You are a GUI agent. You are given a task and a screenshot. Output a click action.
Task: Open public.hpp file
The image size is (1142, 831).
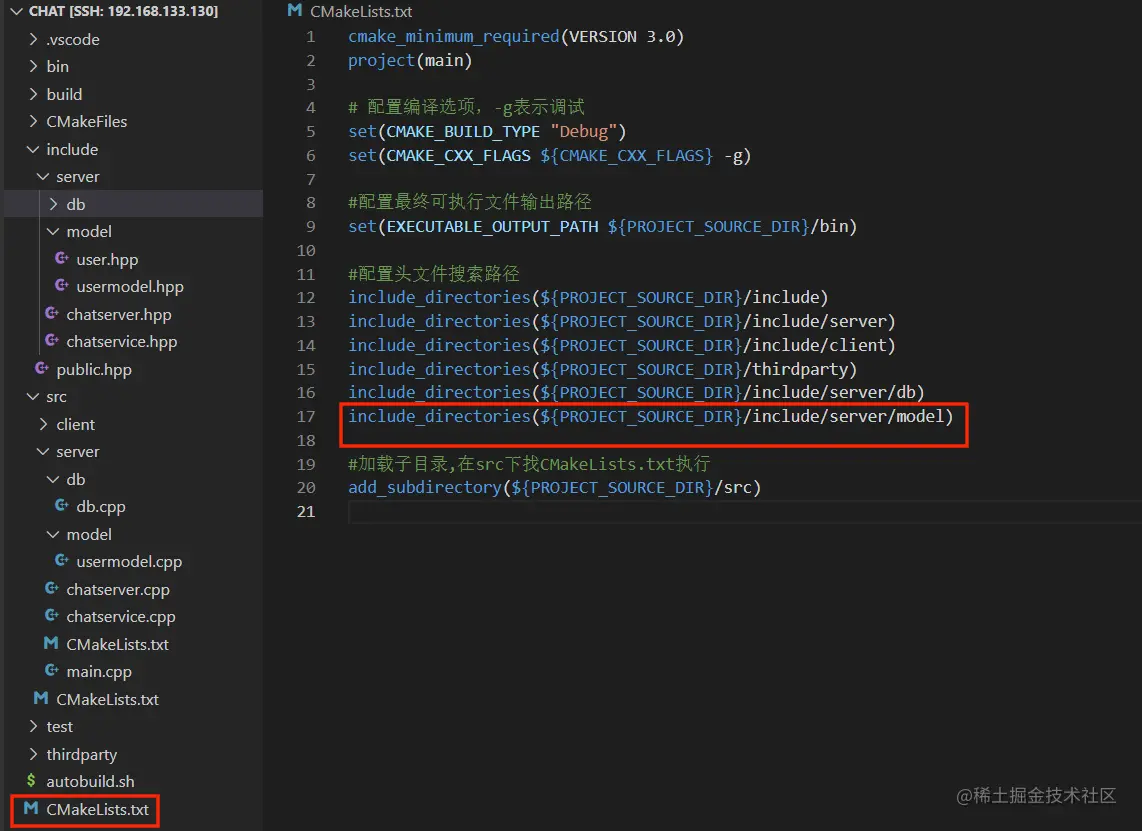tap(94, 369)
